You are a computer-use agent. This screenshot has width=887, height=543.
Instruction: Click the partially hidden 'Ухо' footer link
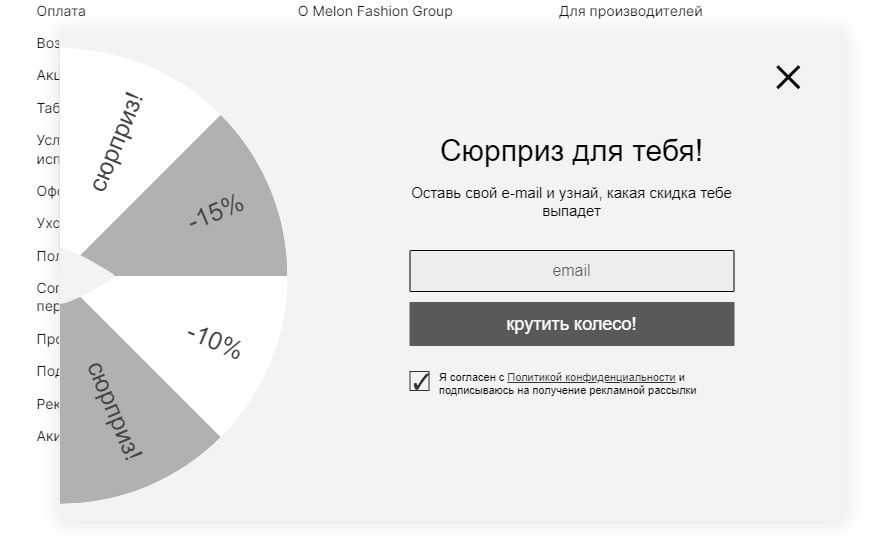[48, 223]
